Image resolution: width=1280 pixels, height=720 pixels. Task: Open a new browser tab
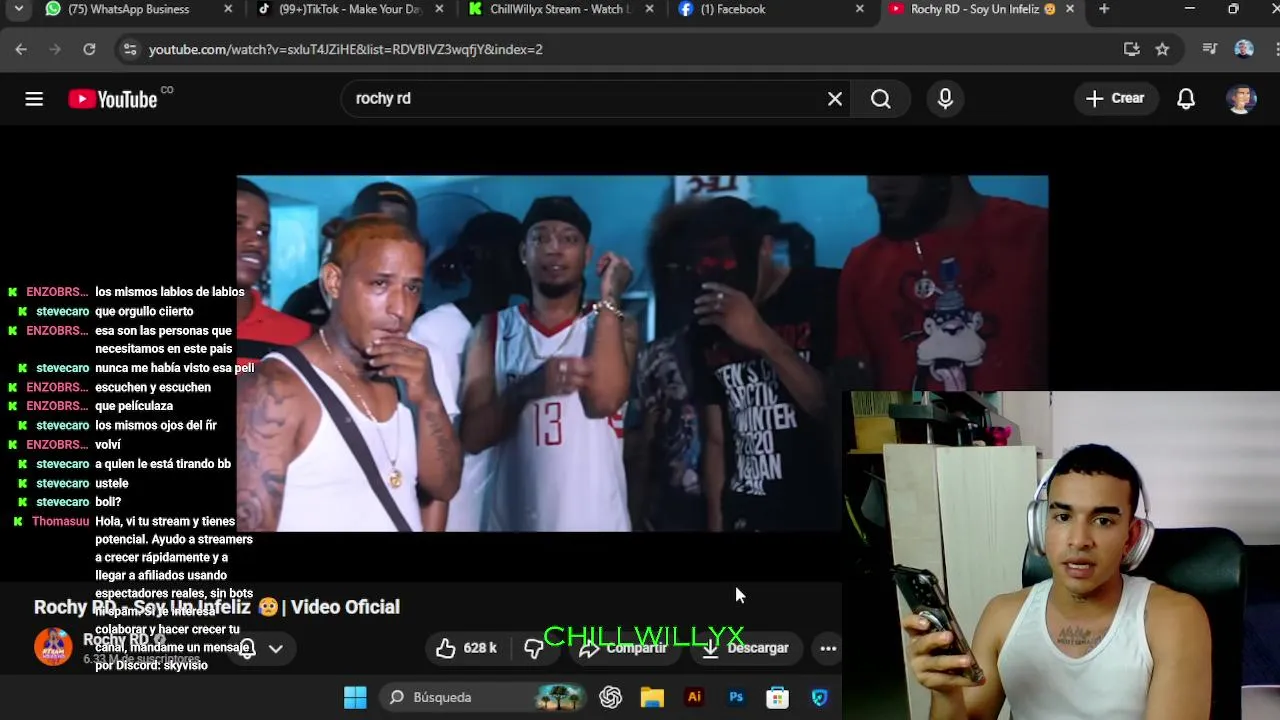[1104, 9]
